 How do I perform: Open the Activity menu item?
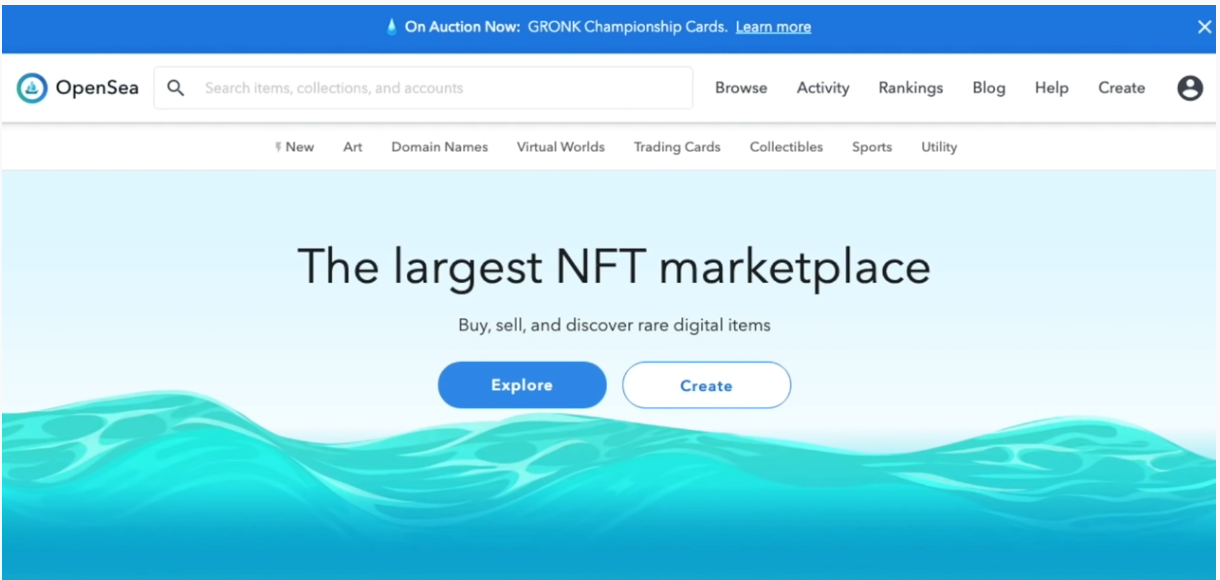tap(823, 88)
